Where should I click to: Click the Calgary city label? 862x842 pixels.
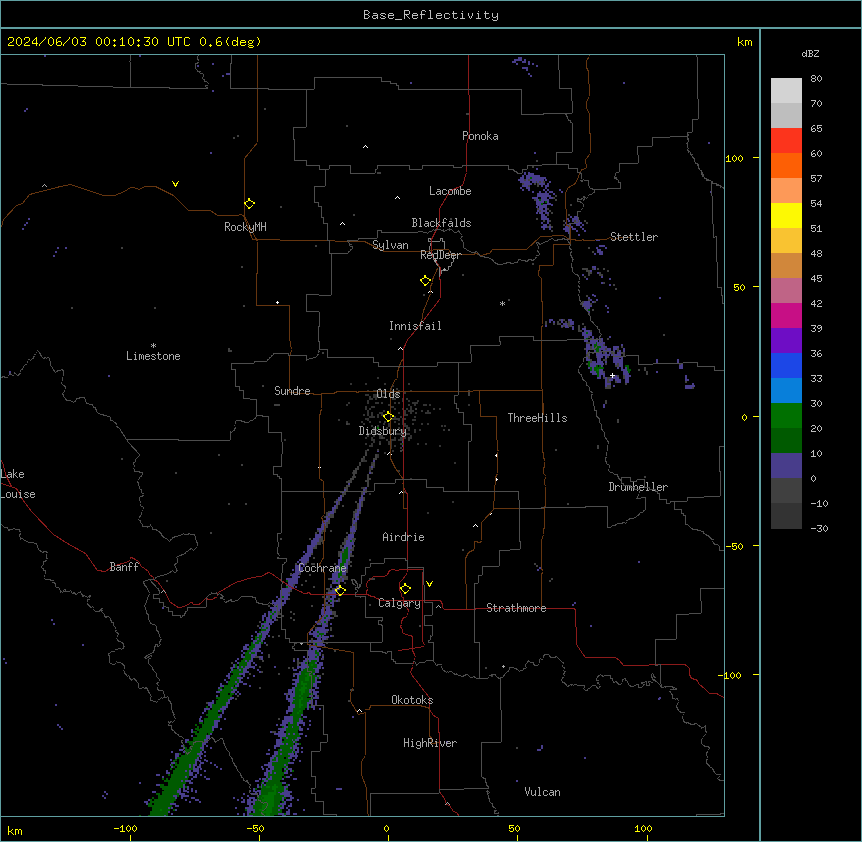coord(400,603)
